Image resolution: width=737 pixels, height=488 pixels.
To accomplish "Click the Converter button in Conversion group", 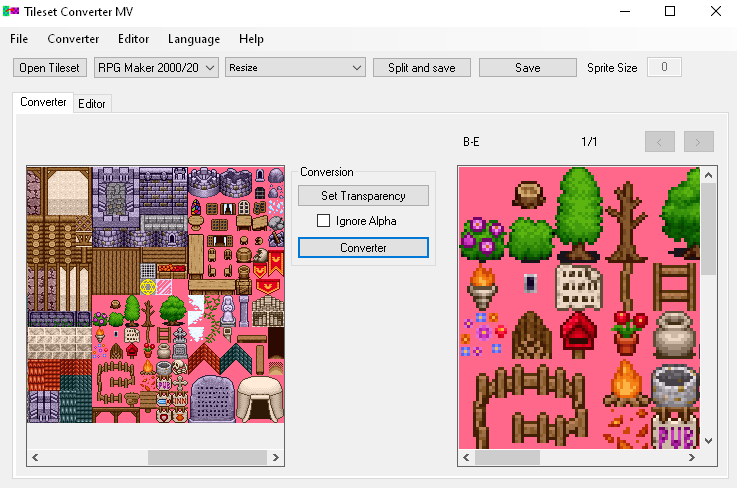I will (x=363, y=247).
